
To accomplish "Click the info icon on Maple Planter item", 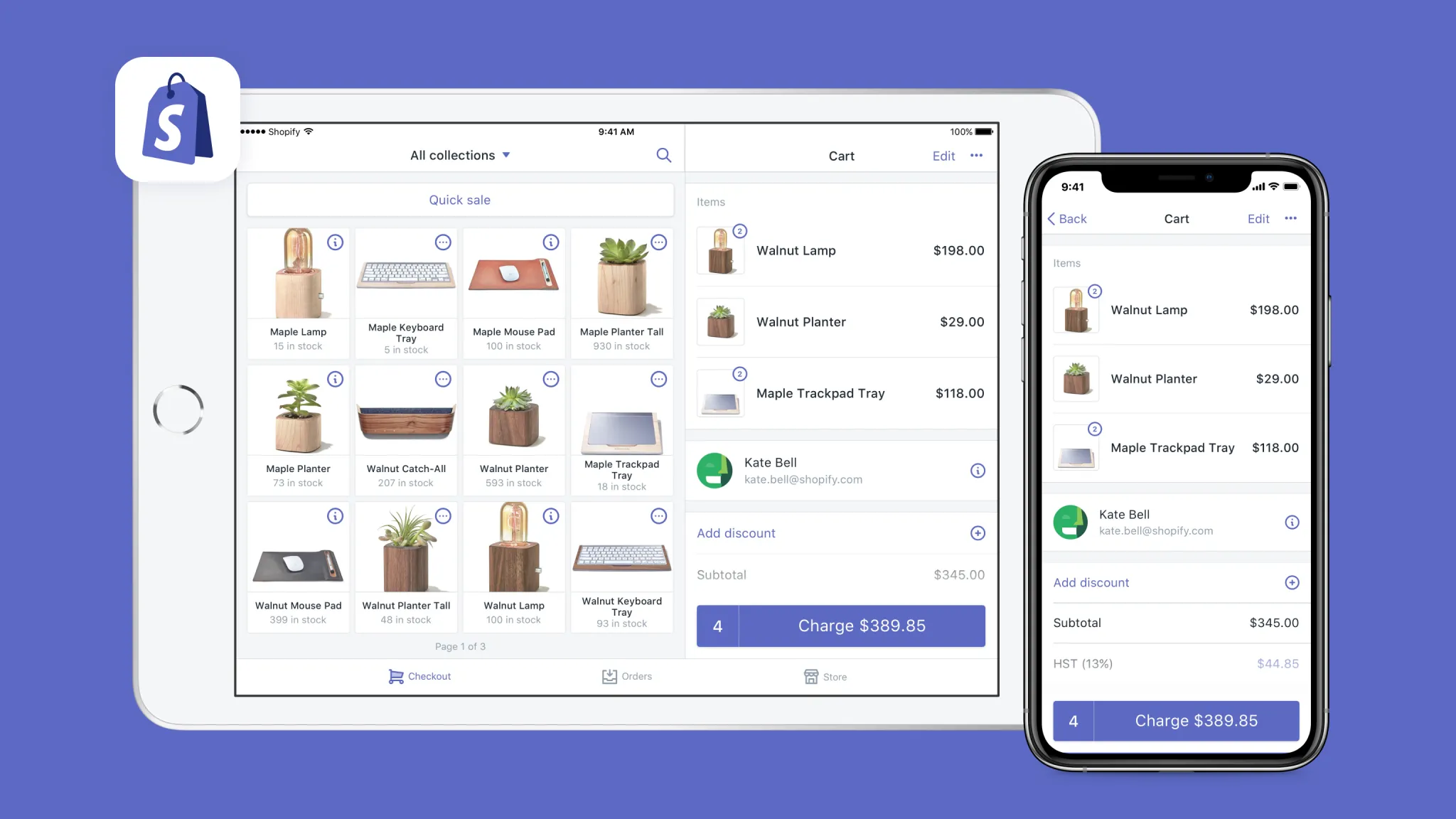I will (335, 379).
